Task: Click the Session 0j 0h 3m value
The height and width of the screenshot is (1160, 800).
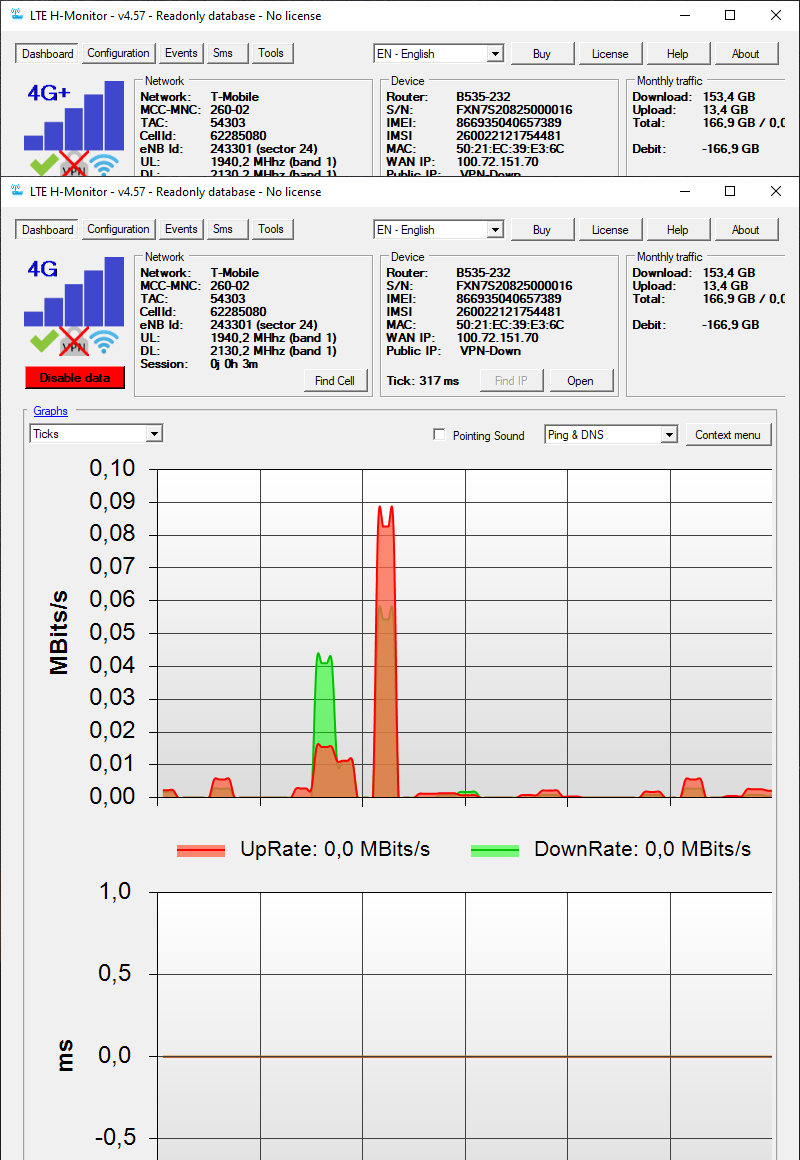Action: click(x=235, y=364)
